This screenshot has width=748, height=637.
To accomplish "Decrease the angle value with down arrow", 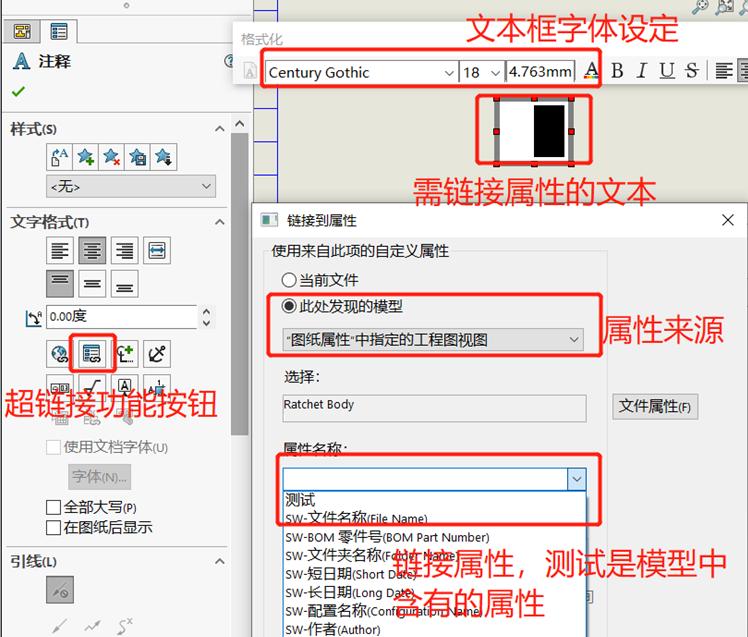I will click(206, 323).
